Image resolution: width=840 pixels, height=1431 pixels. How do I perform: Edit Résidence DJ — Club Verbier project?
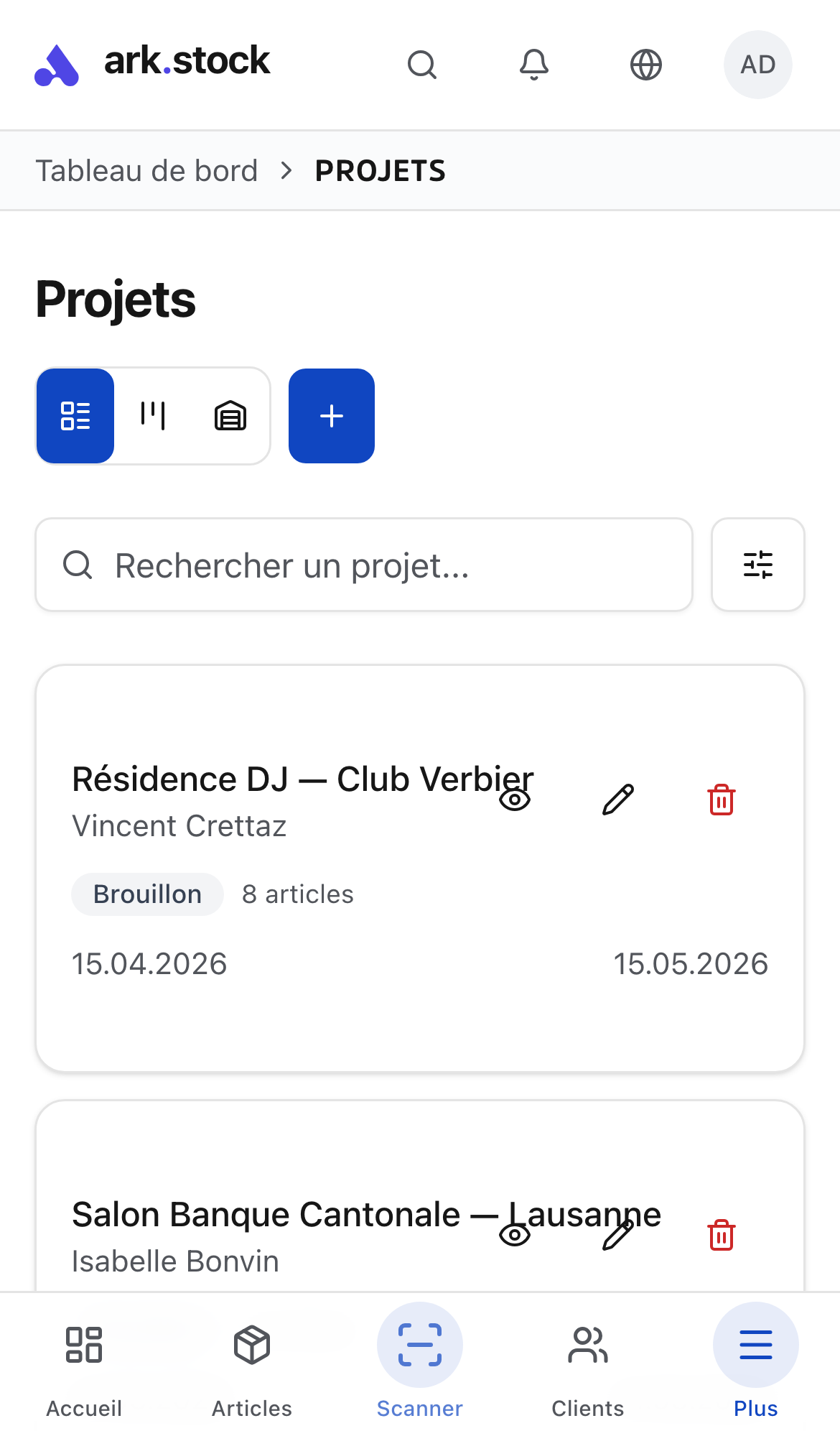tap(617, 800)
